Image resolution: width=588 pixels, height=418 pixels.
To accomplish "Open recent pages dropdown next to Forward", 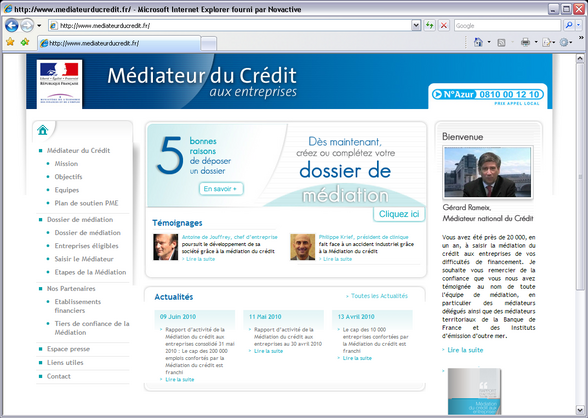I will point(39,25).
